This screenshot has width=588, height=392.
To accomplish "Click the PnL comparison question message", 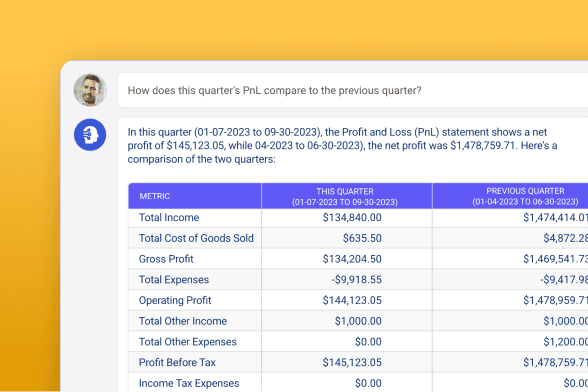I will pyautogui.click(x=274, y=90).
